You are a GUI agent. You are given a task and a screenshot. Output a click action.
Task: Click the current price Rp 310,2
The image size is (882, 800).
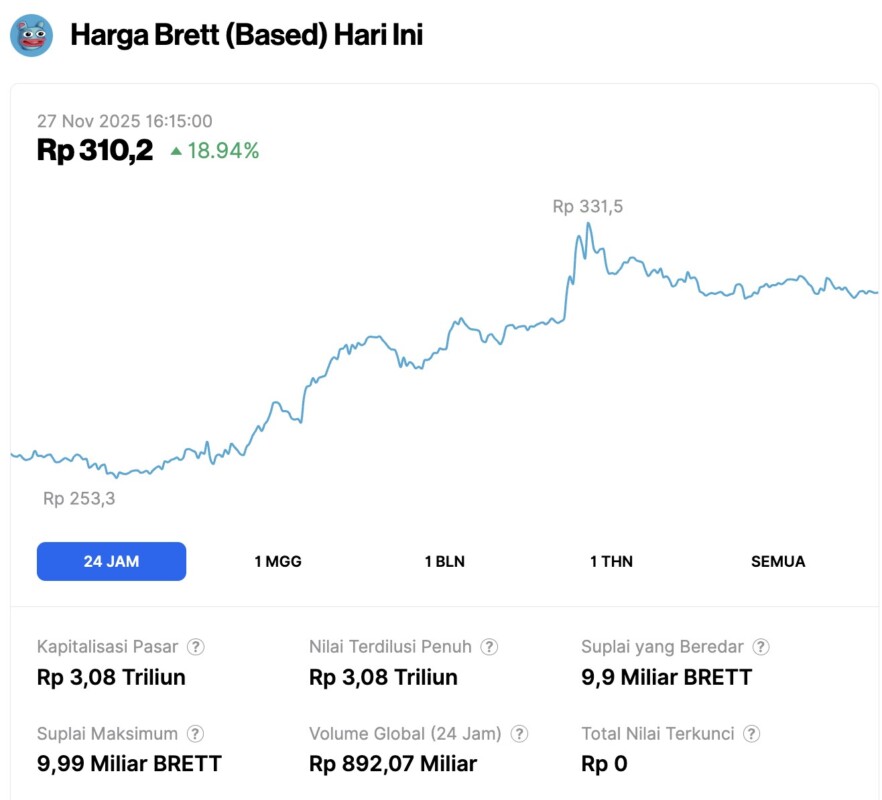point(95,151)
